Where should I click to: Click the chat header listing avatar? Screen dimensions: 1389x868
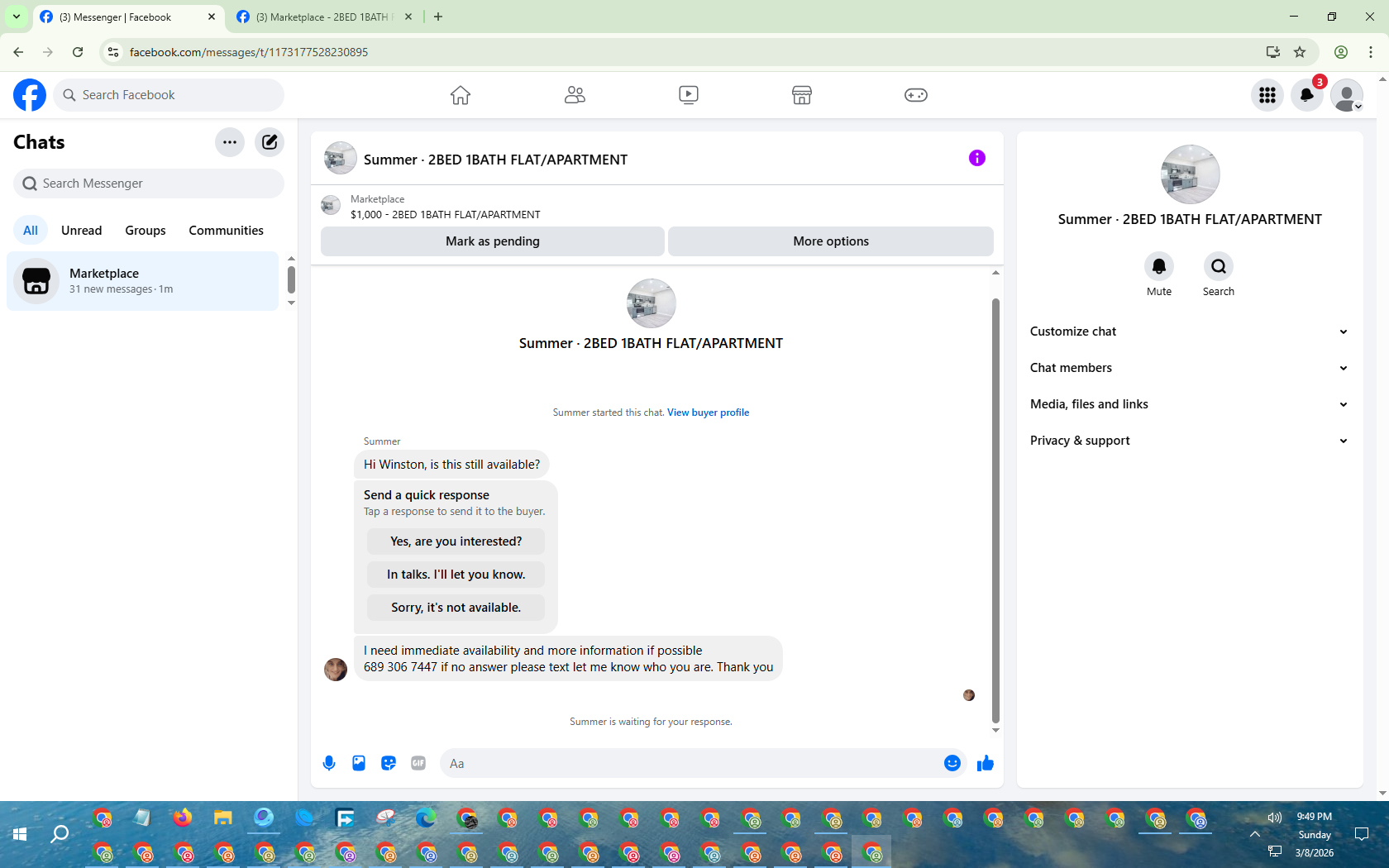click(340, 158)
